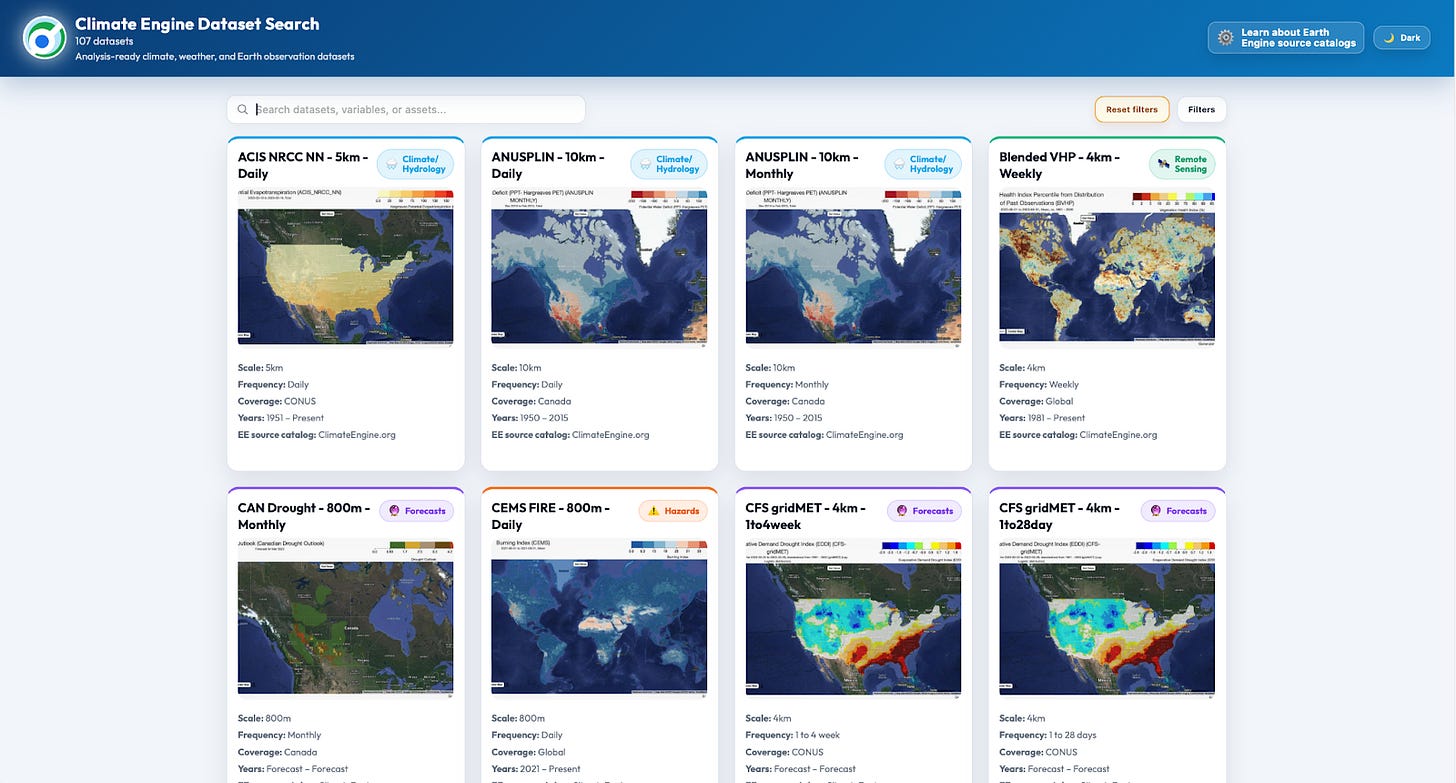Image resolution: width=1456 pixels, height=783 pixels.
Task: Click "Frequency: Weekly" on the Blended VHP card
Action: click(1039, 384)
